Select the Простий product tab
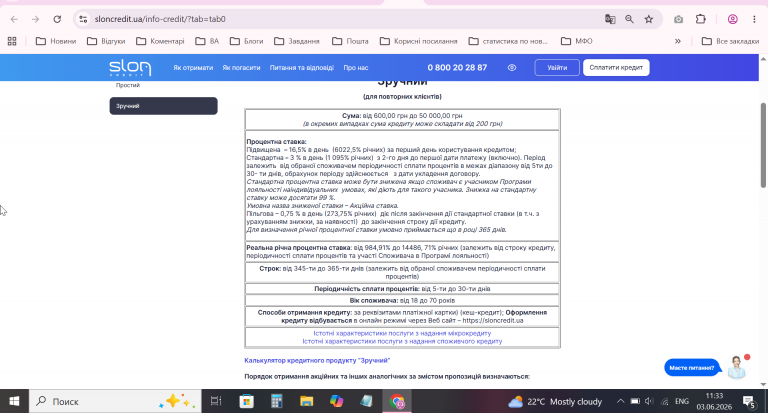 128,85
